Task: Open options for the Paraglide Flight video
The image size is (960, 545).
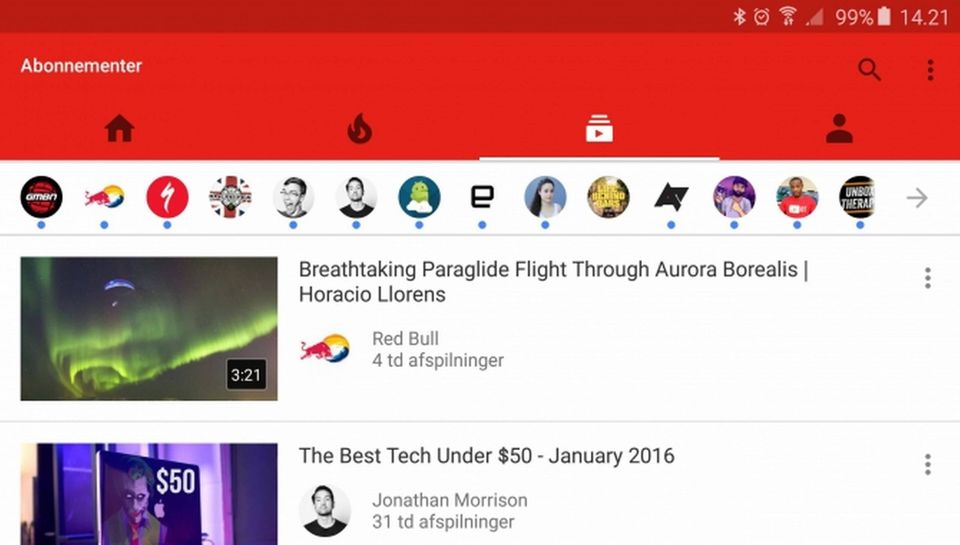Action: click(x=928, y=278)
